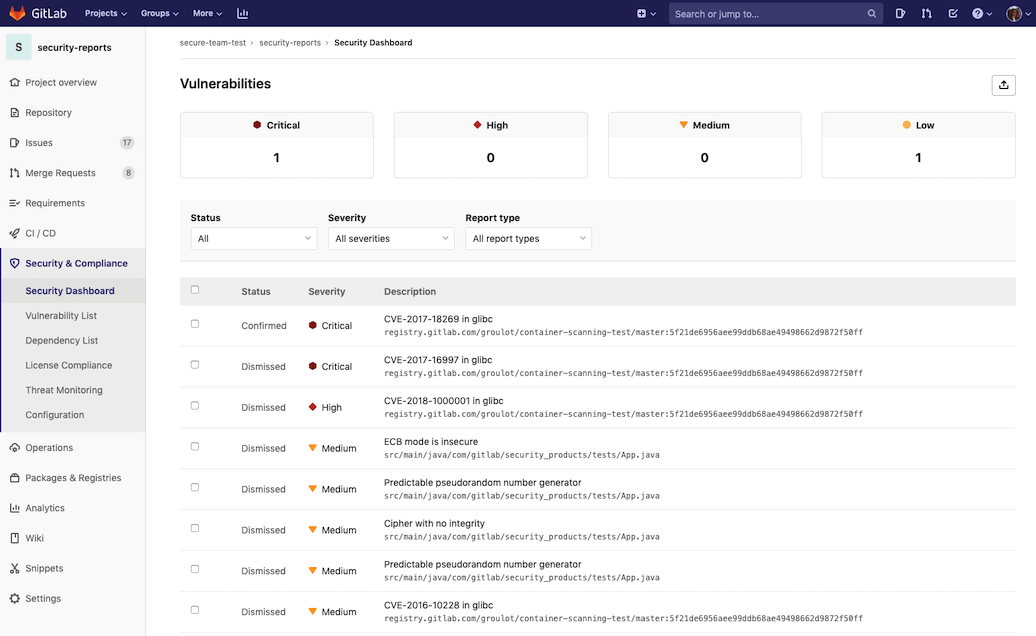
Task: Open the All severities dropdown
Action: pyautogui.click(x=390, y=238)
